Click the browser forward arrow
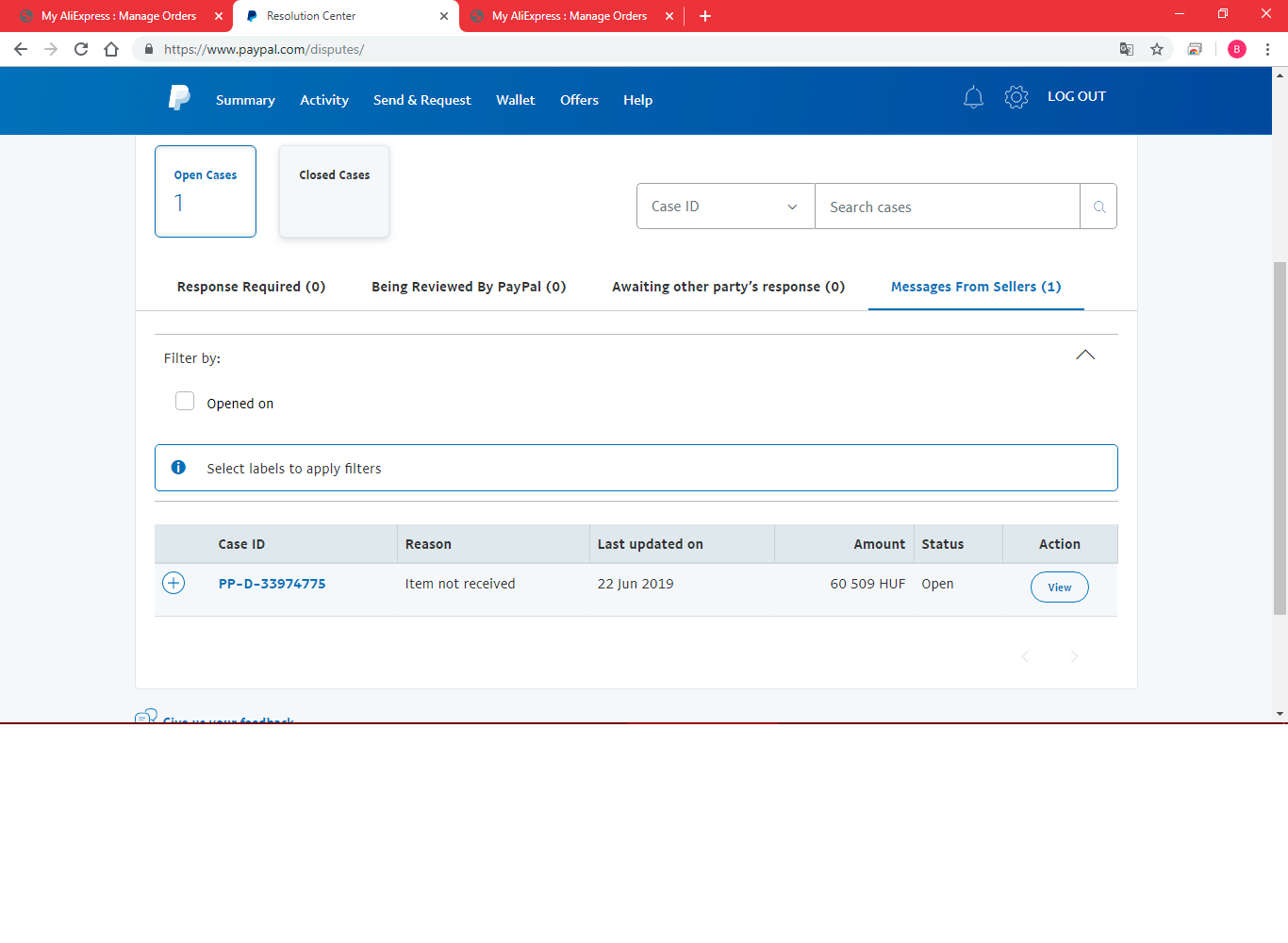1288x943 pixels. pos(51,49)
